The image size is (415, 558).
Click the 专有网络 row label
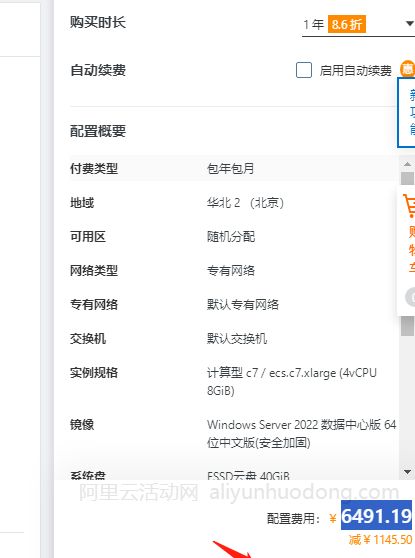point(94,305)
